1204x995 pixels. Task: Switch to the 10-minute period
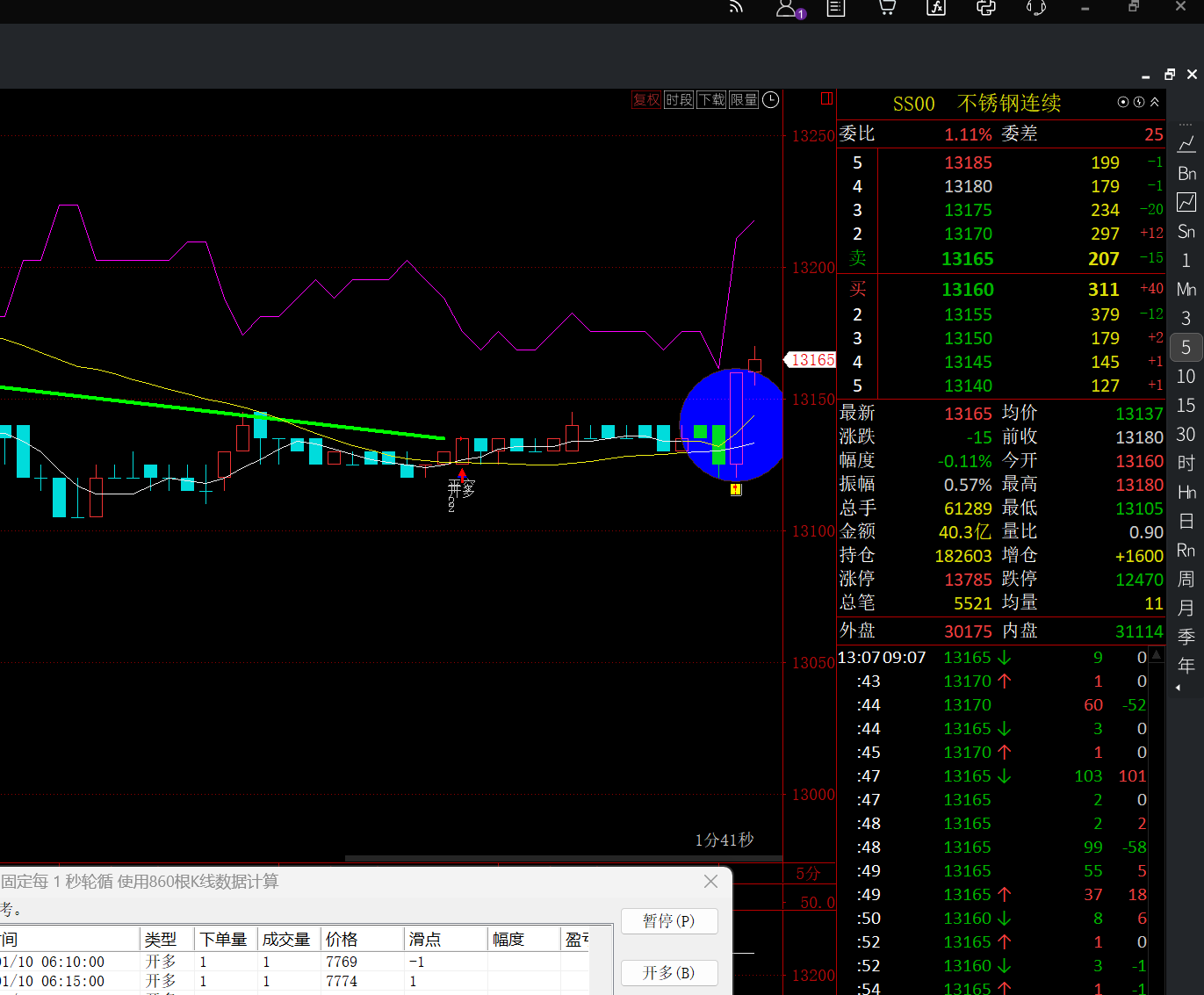click(x=1186, y=376)
